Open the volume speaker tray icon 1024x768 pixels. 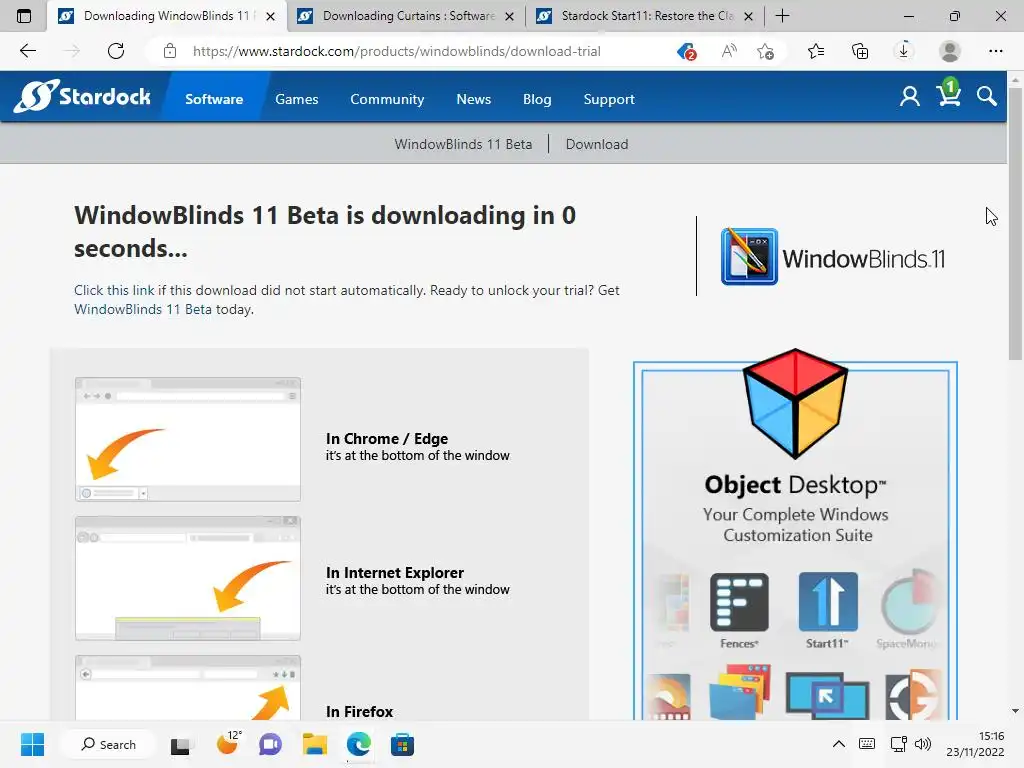pos(923,744)
